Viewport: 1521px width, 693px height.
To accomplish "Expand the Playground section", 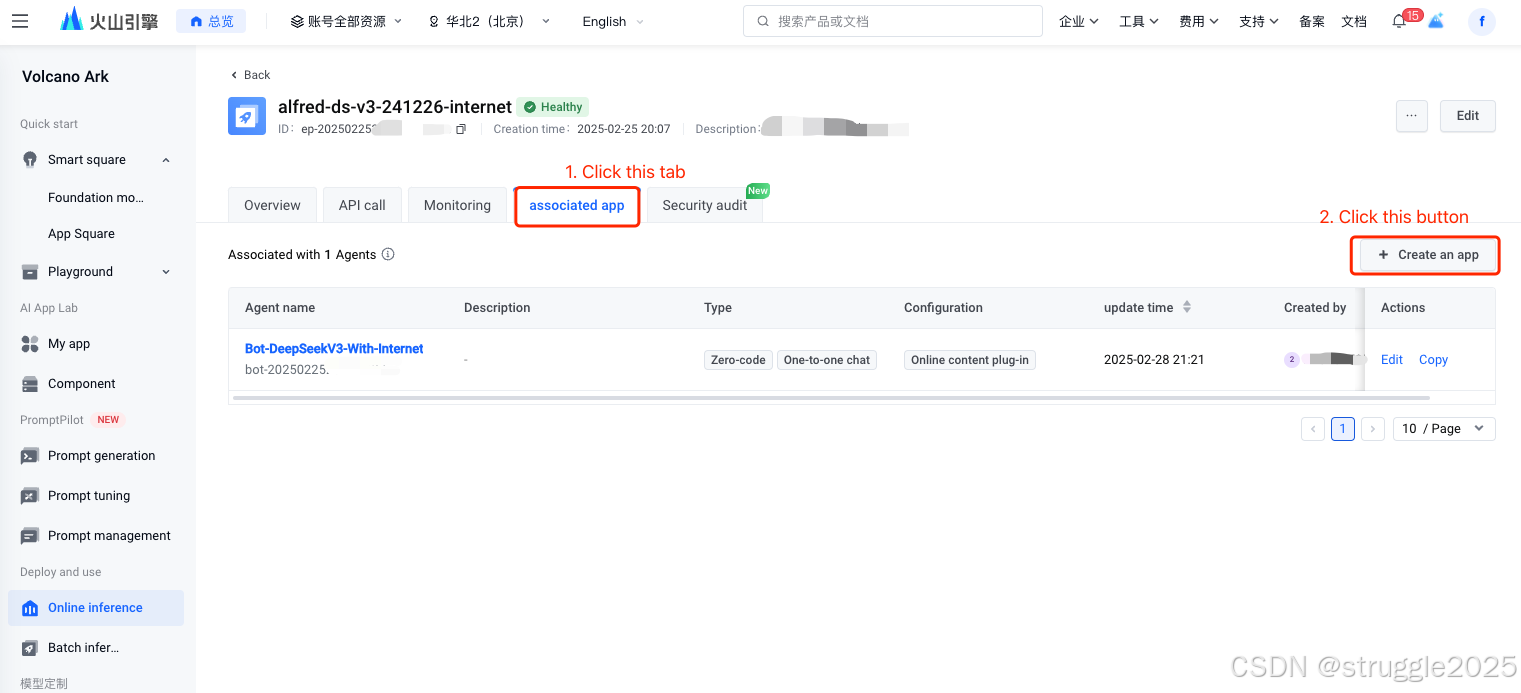I will point(166,272).
